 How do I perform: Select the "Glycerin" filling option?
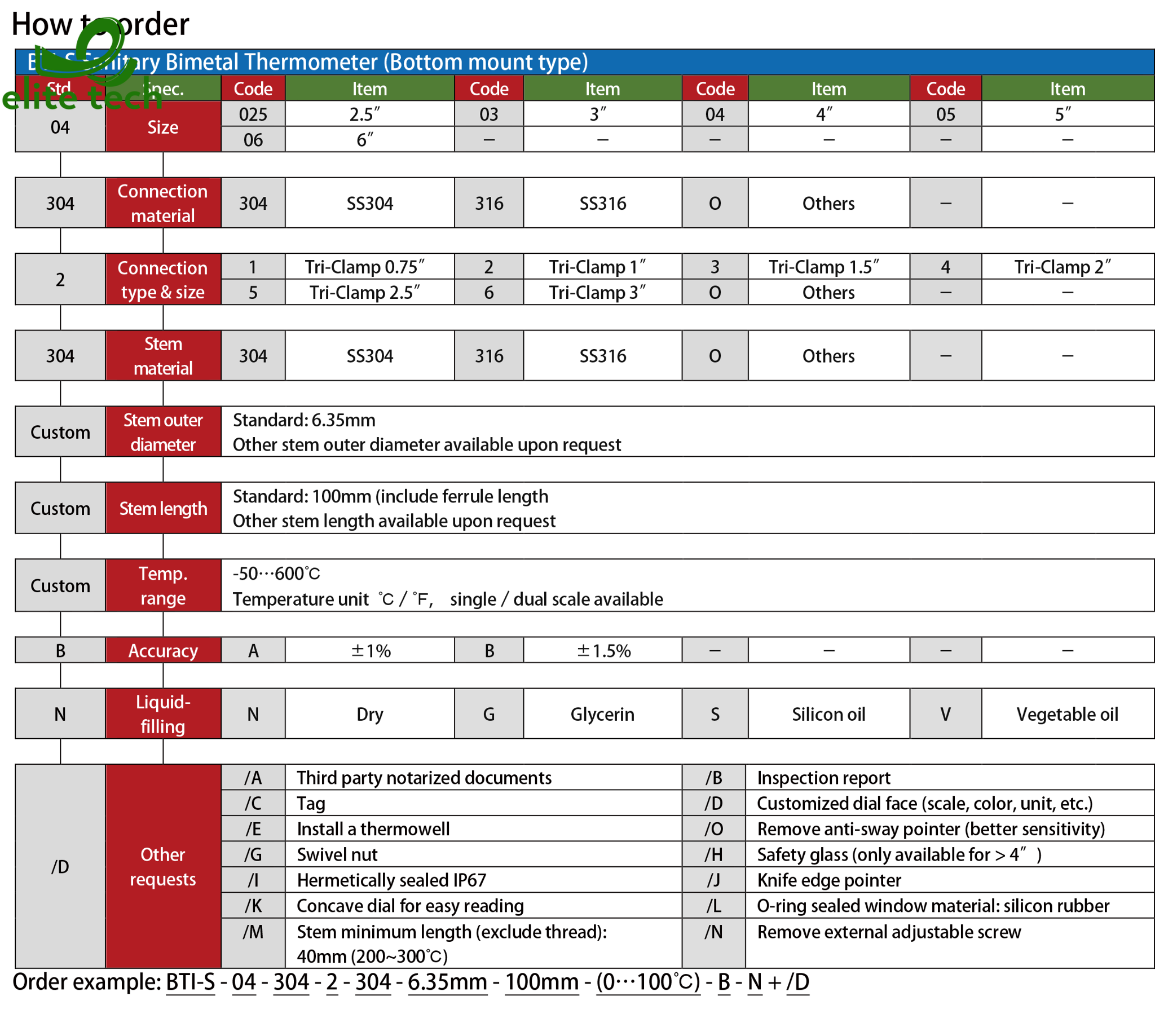(602, 714)
